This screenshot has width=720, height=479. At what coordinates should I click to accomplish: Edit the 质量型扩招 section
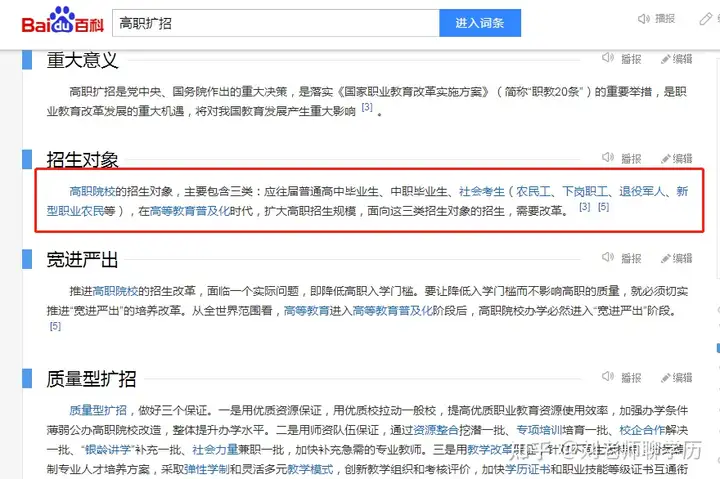click(x=676, y=378)
